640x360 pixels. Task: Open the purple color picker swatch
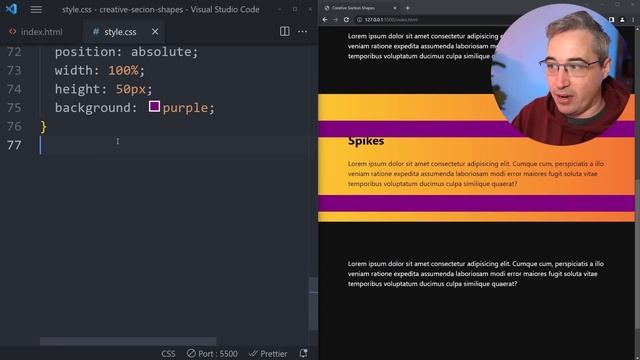coord(154,107)
